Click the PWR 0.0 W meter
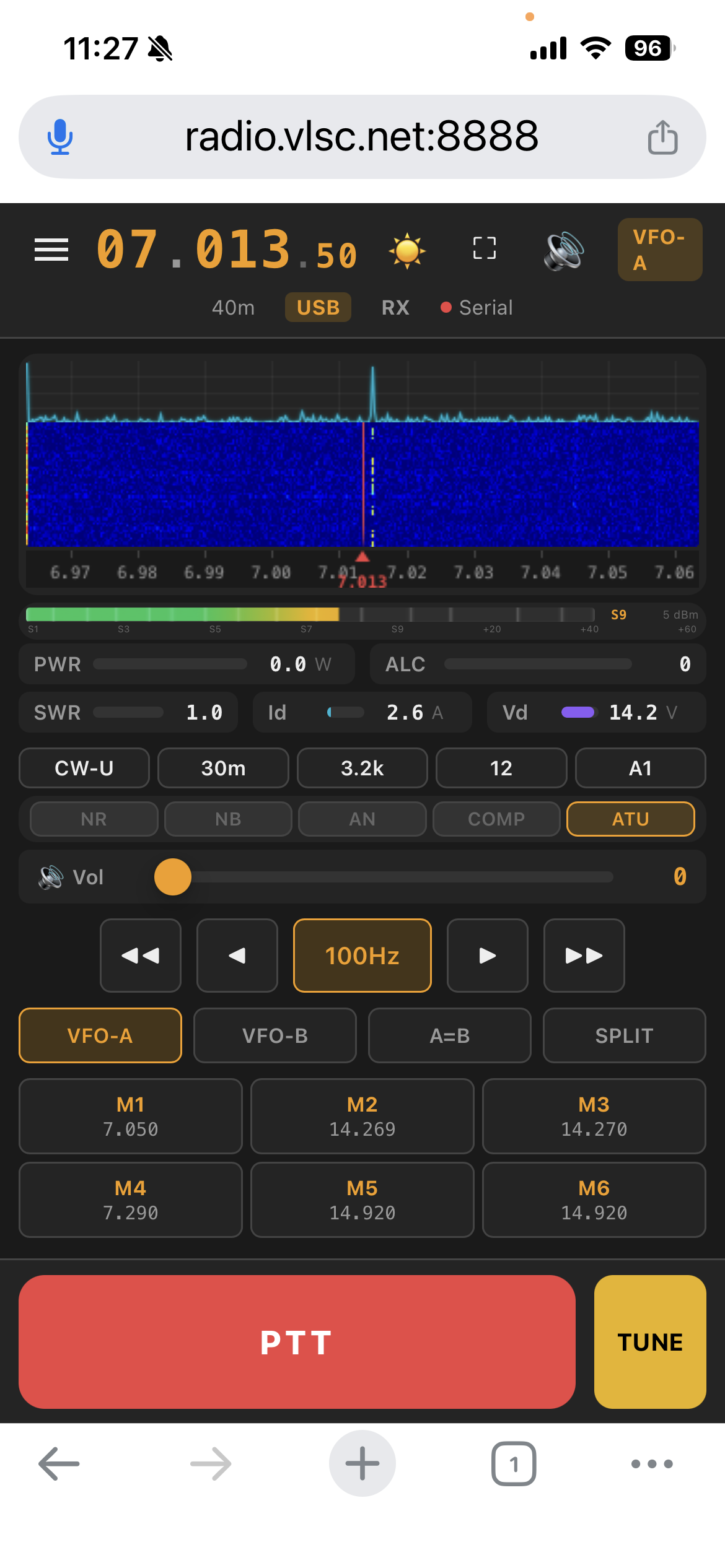The height and width of the screenshot is (1568, 725). pos(187,664)
